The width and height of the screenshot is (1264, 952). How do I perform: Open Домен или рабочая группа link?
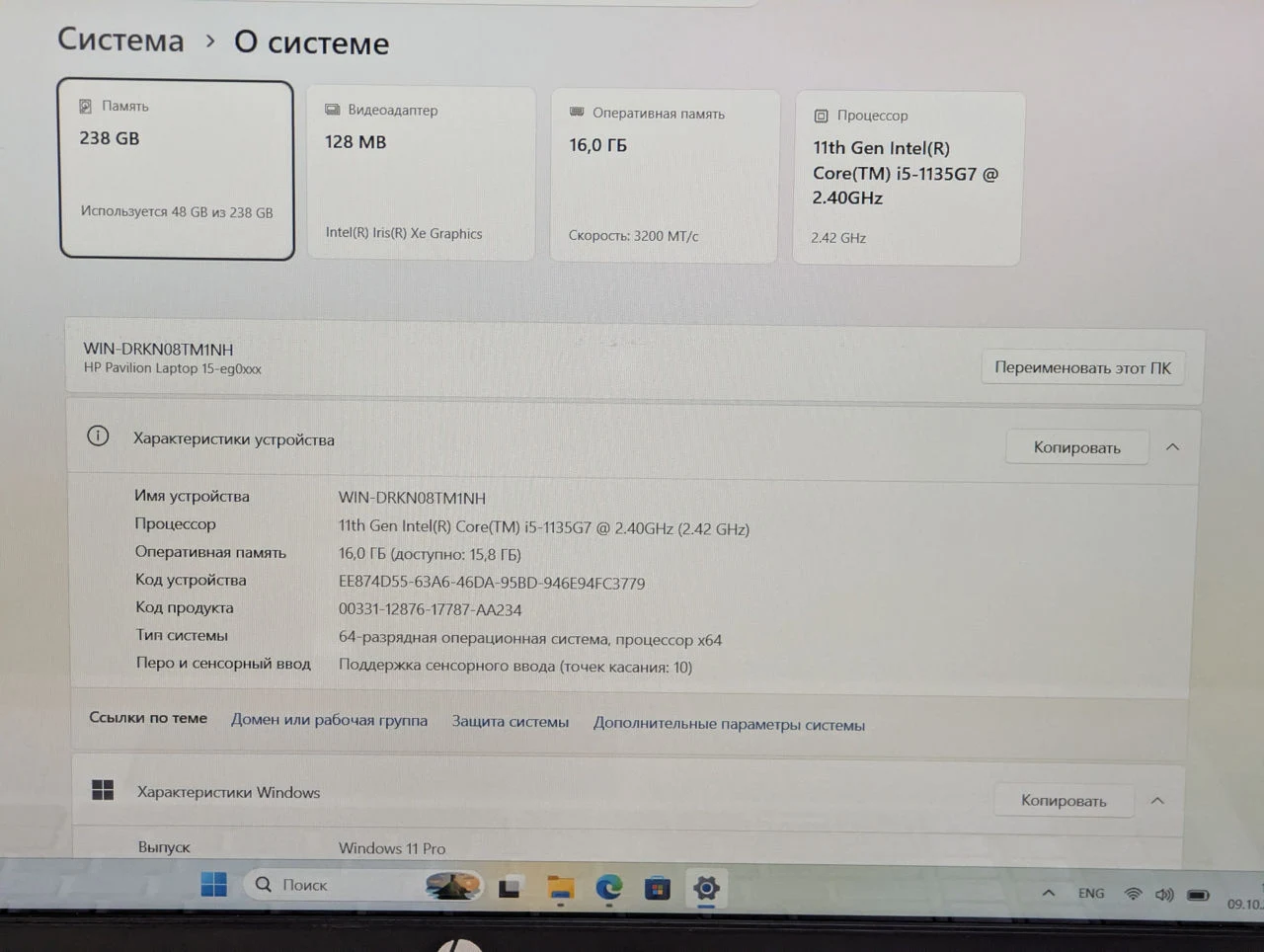pyautogui.click(x=329, y=720)
